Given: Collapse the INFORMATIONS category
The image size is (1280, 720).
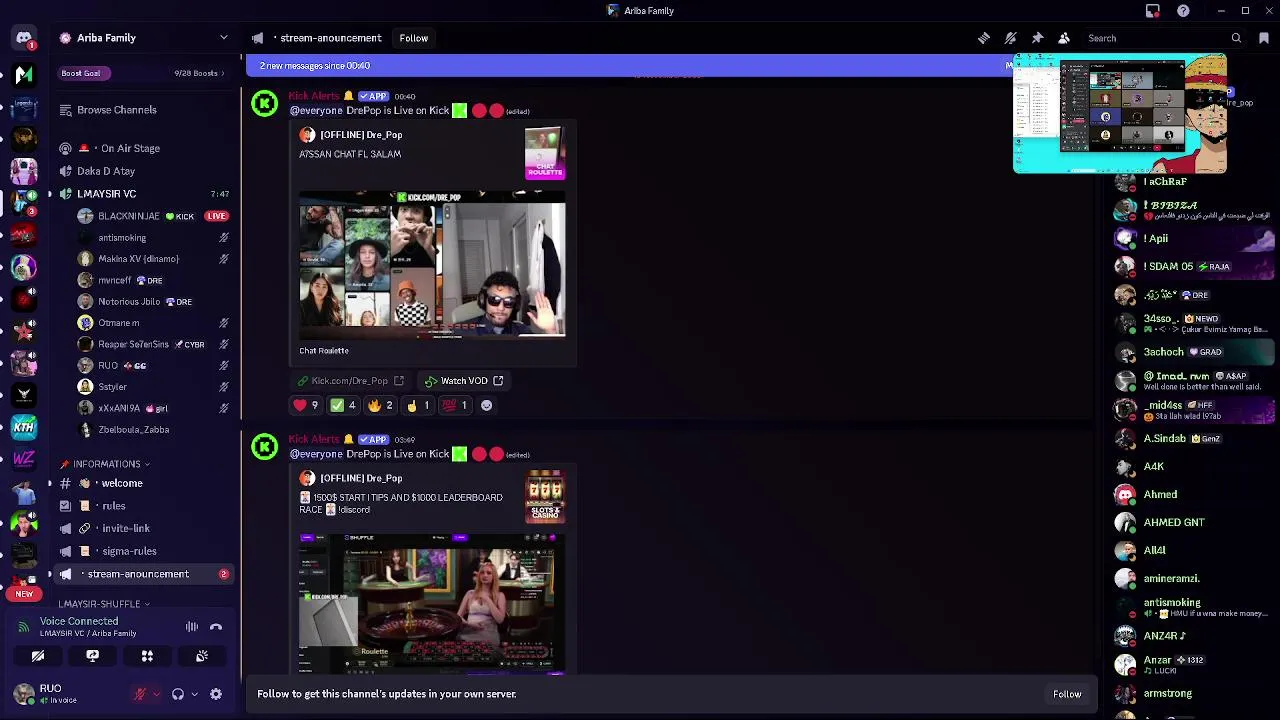Looking at the screenshot, I should point(106,464).
